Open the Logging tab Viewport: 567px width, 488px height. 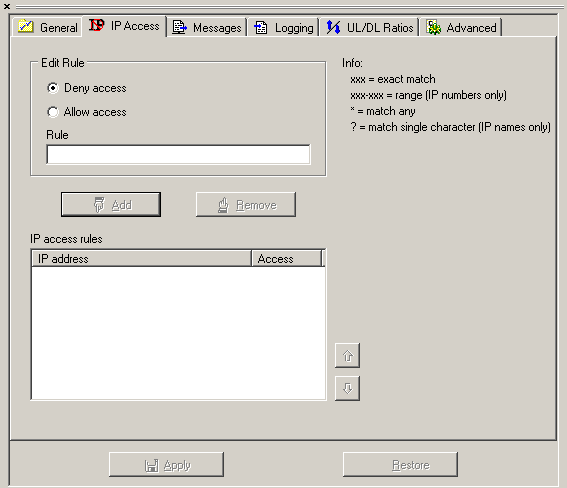[x=284, y=27]
